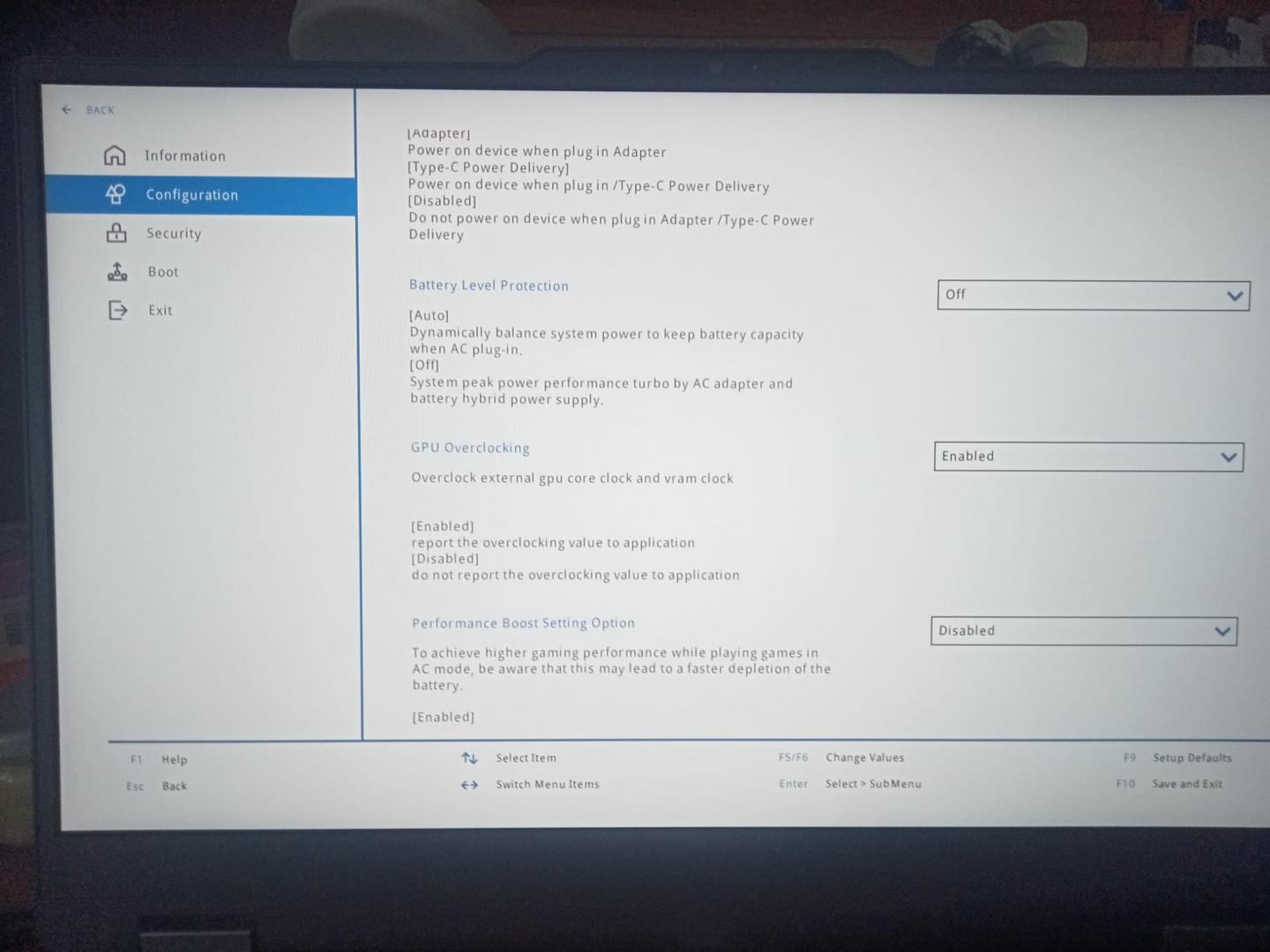Click the BACK link at top

[100, 110]
